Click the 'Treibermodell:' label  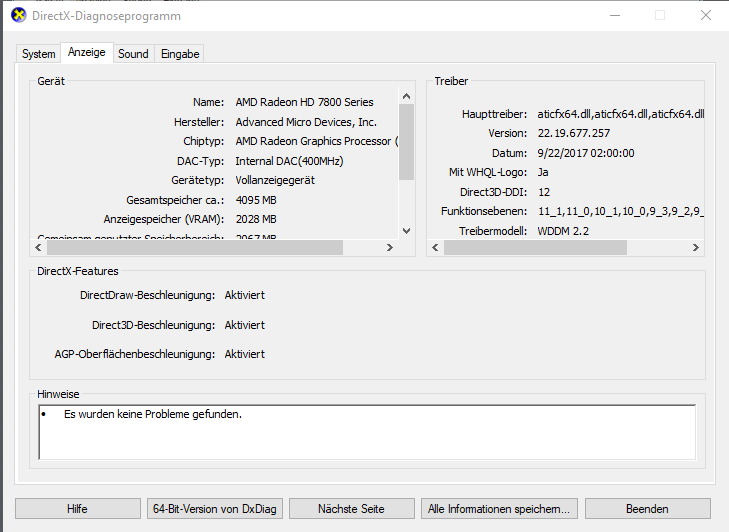(x=493, y=231)
